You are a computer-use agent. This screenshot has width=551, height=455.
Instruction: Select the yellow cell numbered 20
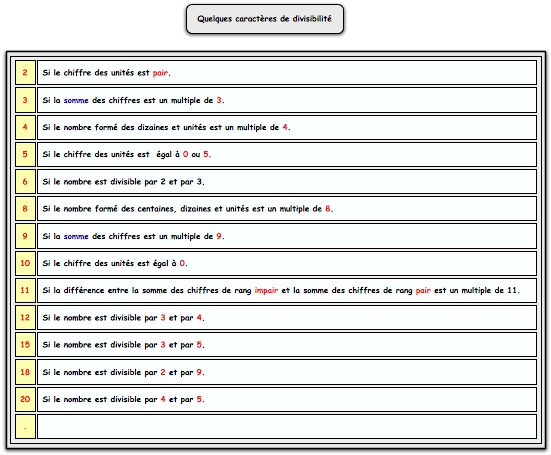pos(25,399)
